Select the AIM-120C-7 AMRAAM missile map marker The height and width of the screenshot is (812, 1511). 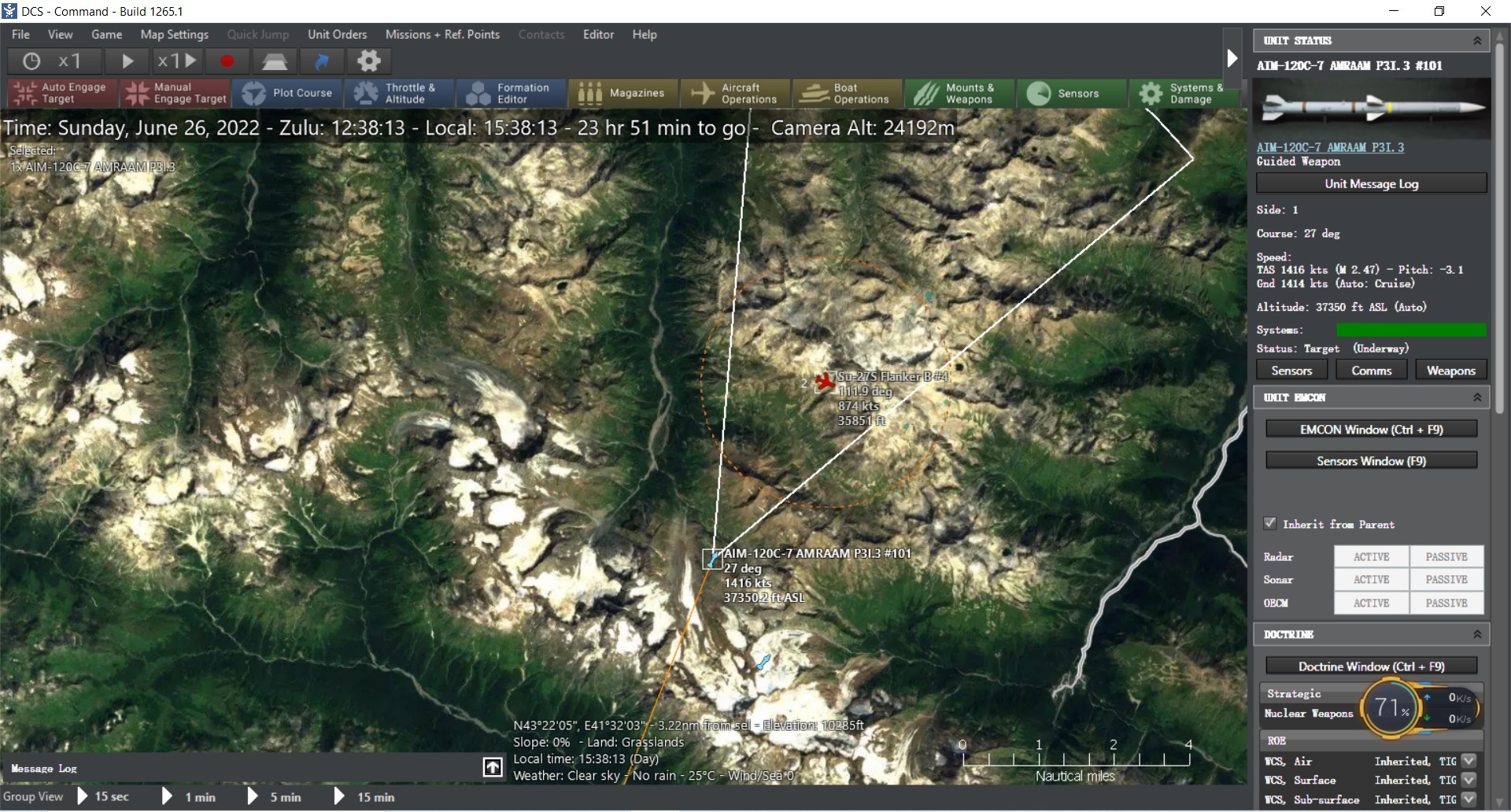(712, 559)
